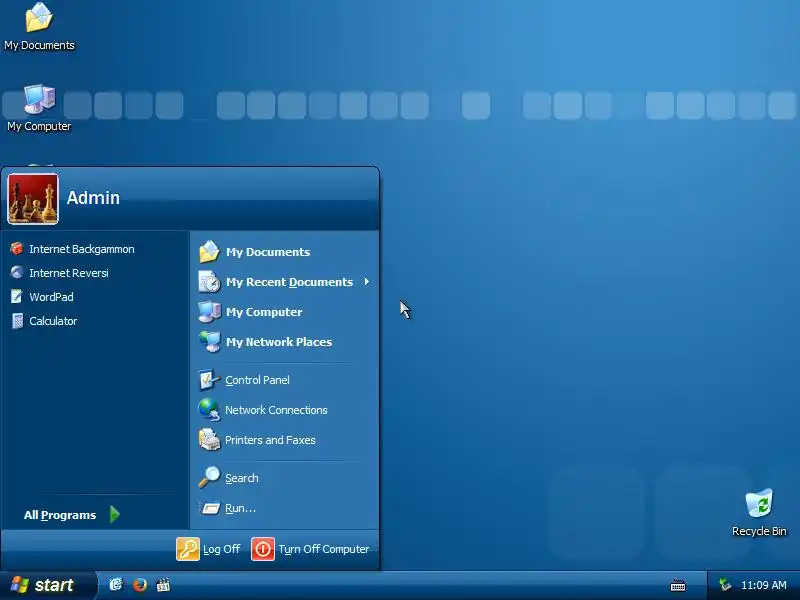Open My Network Places
Viewport: 800px width, 600px height.
(x=285, y=342)
